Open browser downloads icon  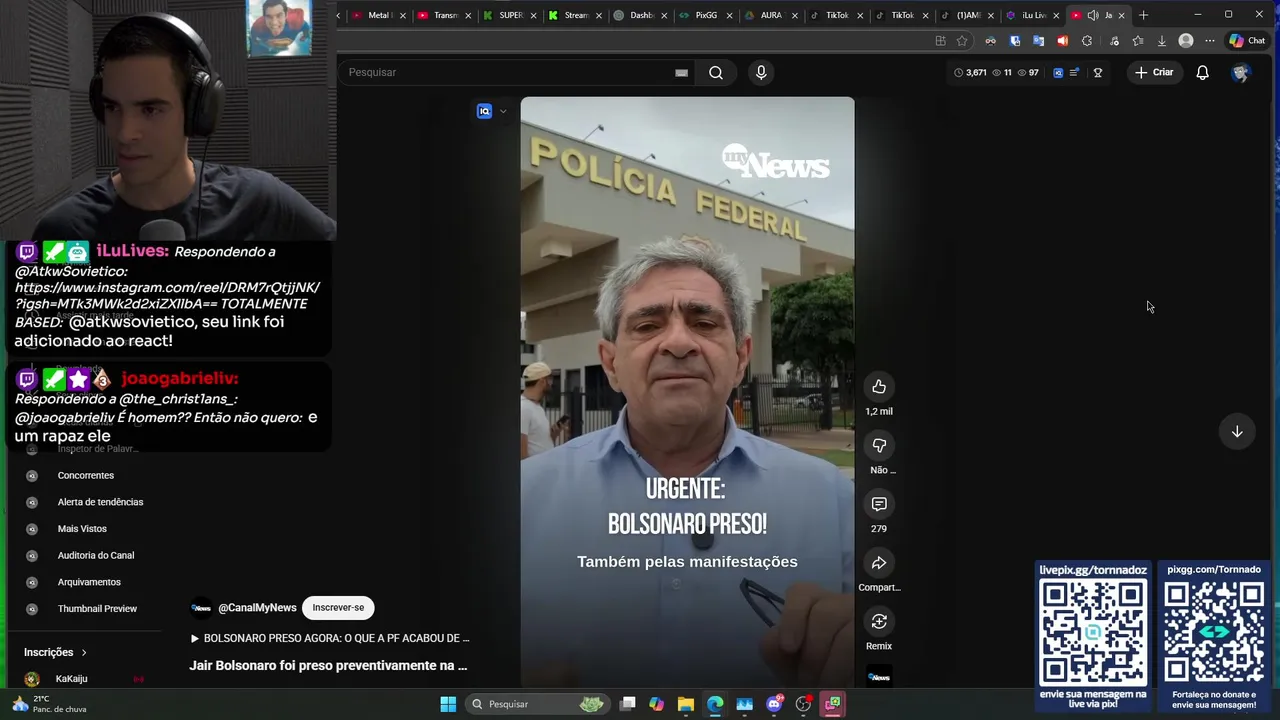tap(1162, 41)
